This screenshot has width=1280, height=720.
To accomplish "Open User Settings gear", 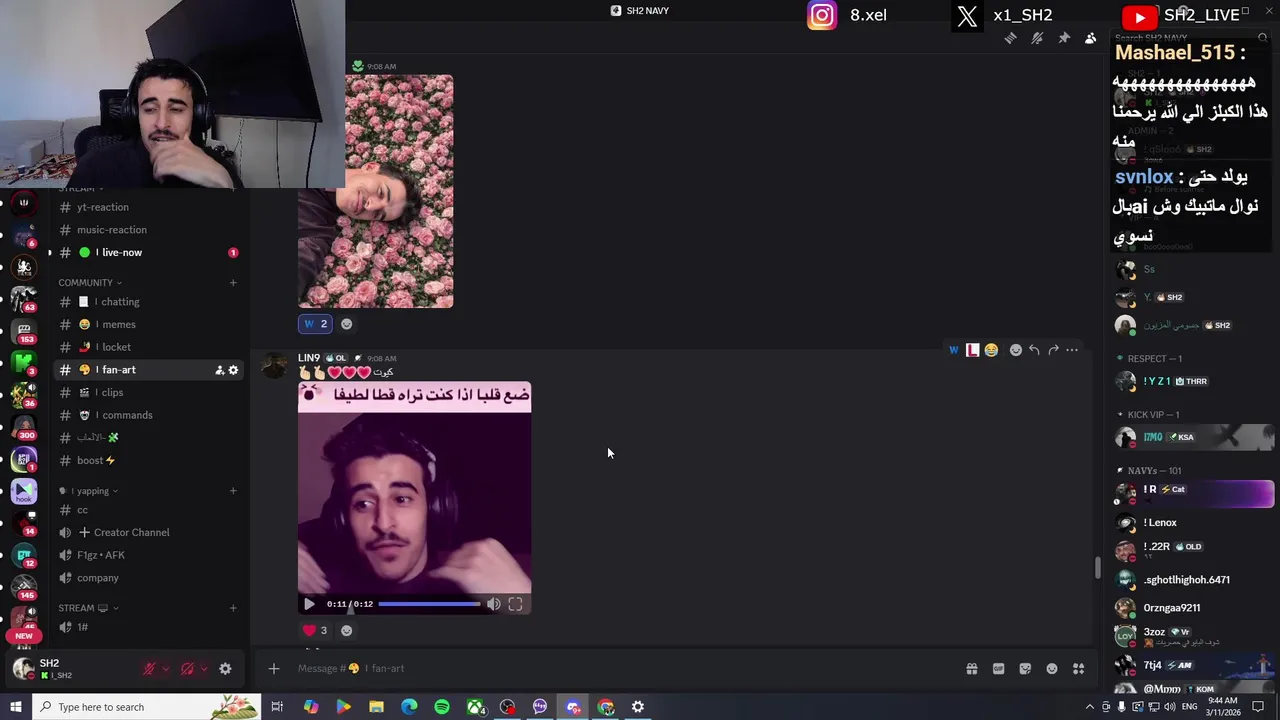I will (x=225, y=669).
